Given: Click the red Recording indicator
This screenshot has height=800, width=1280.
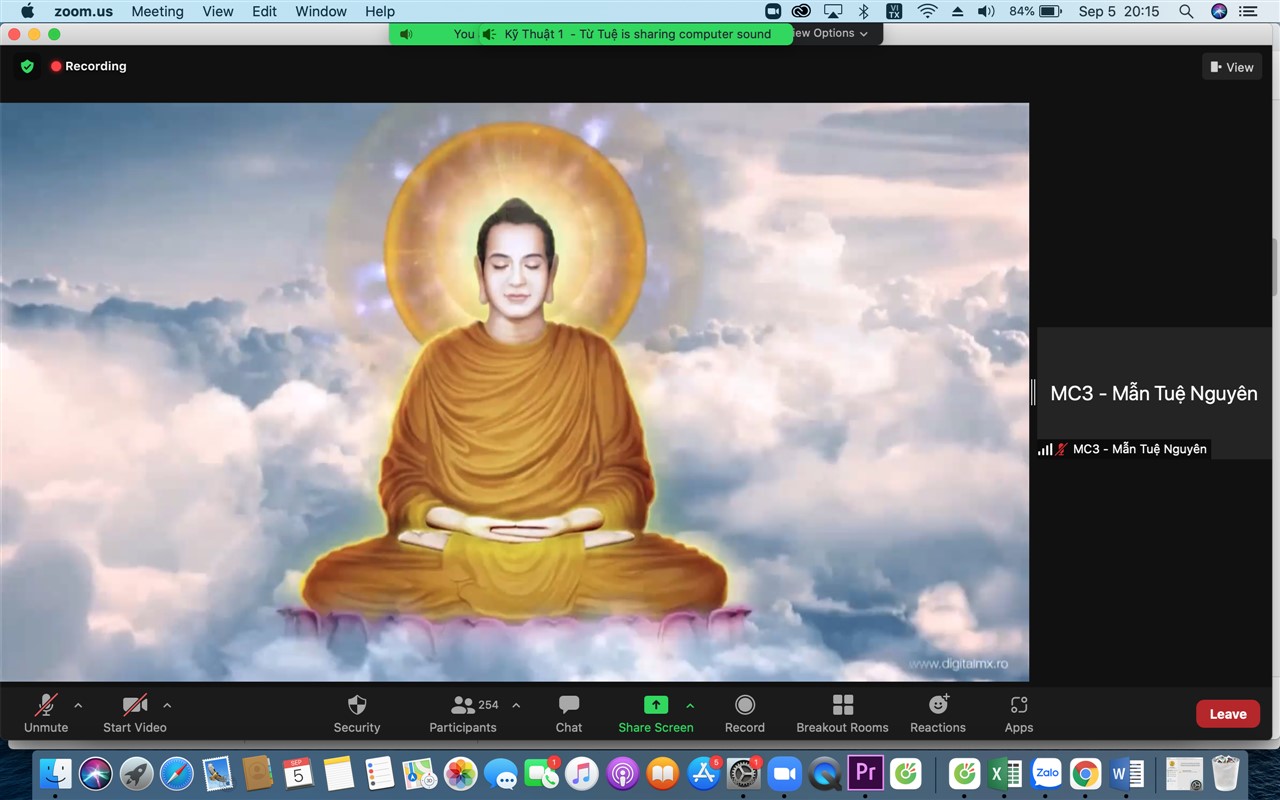Looking at the screenshot, I should 89,66.
